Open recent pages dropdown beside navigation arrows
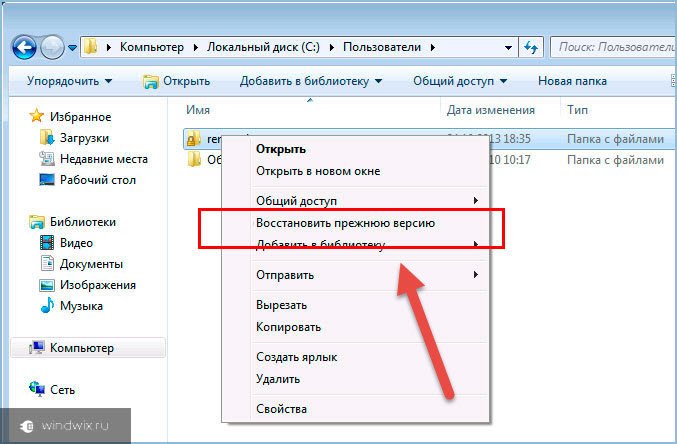This screenshot has width=677, height=444. pos(73,48)
